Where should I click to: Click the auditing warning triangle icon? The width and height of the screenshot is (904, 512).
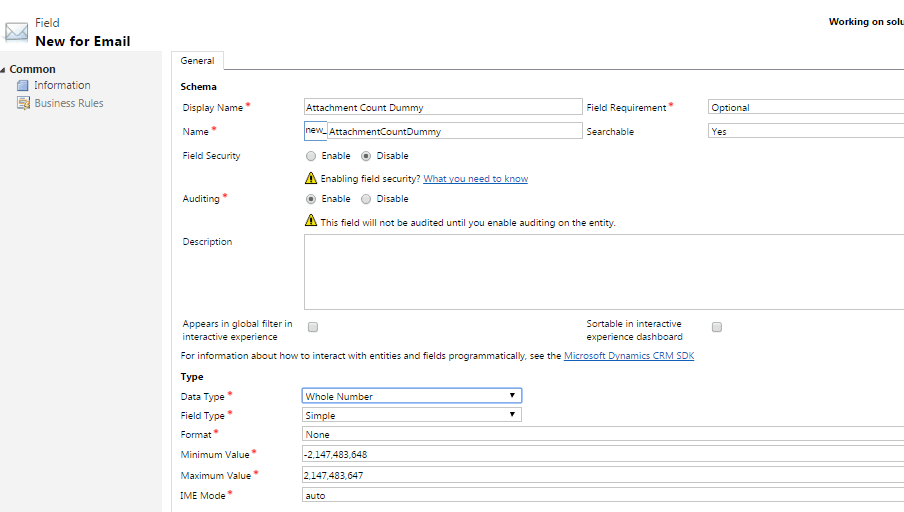coord(311,220)
